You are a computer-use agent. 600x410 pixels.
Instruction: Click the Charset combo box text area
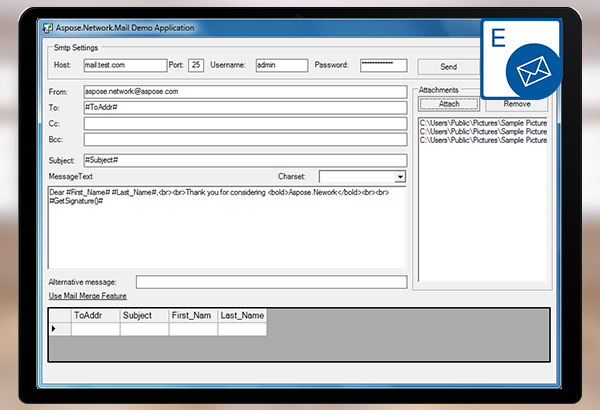[357, 177]
